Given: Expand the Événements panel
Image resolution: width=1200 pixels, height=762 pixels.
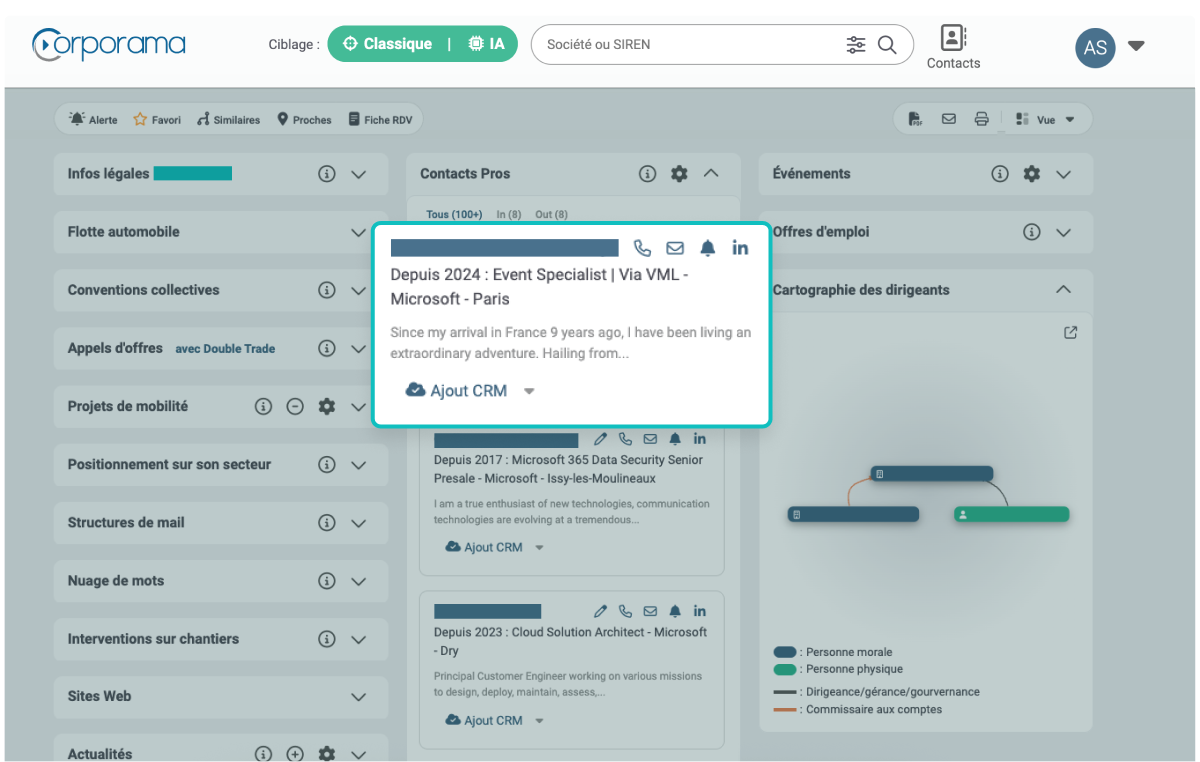Looking at the screenshot, I should pyautogui.click(x=1064, y=174).
